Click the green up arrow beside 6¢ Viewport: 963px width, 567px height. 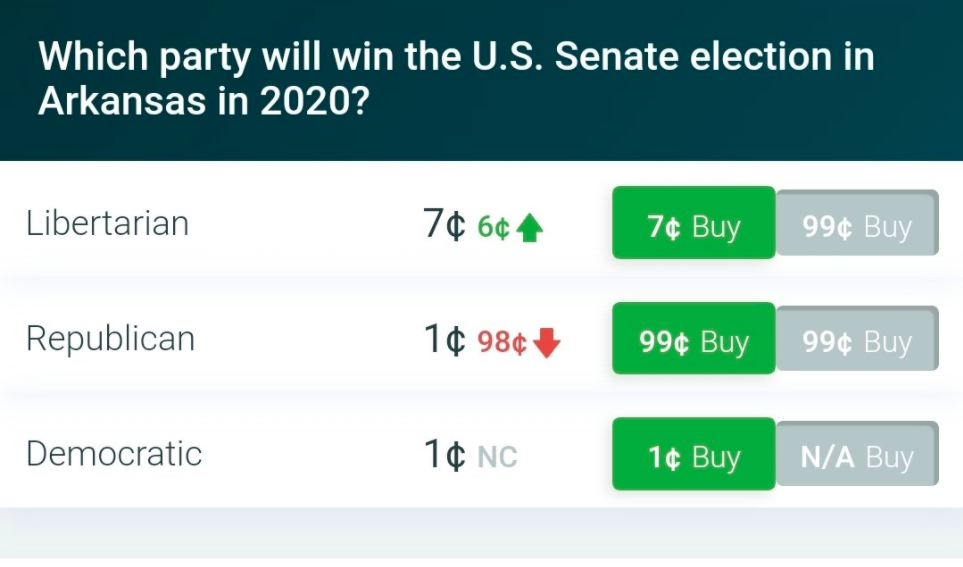click(530, 229)
